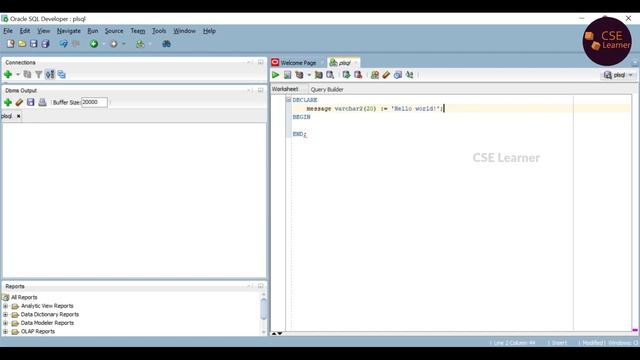Open the Run menu
This screenshot has height=360, width=640.
tap(93, 31)
